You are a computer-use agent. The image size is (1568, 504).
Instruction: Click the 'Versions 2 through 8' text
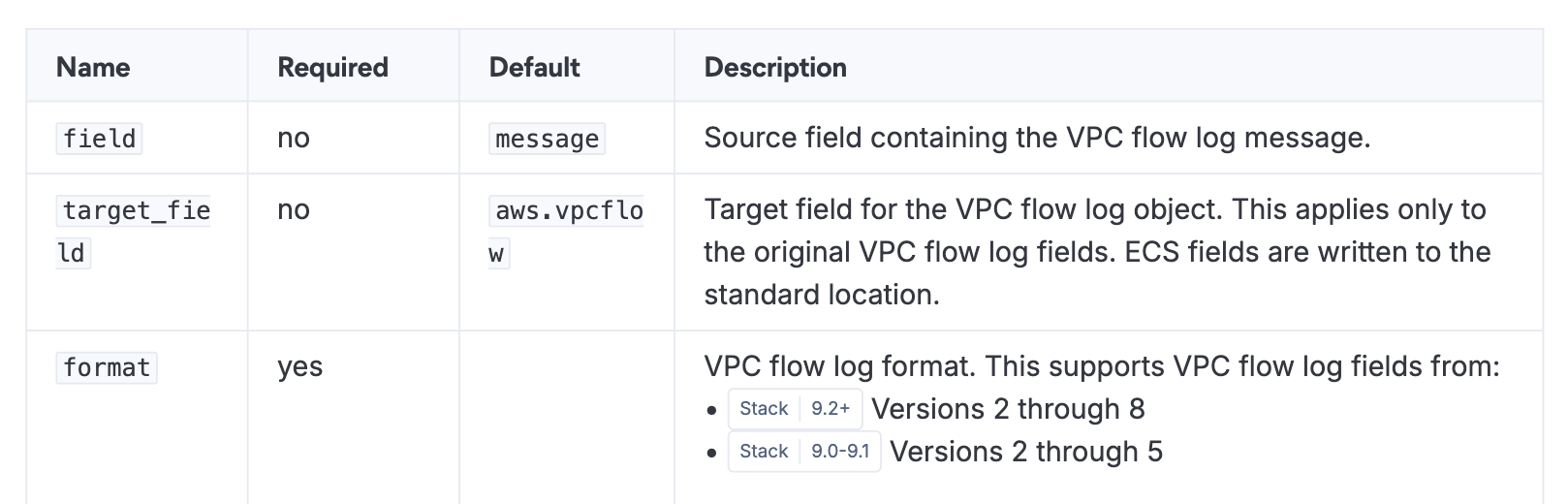click(1008, 409)
